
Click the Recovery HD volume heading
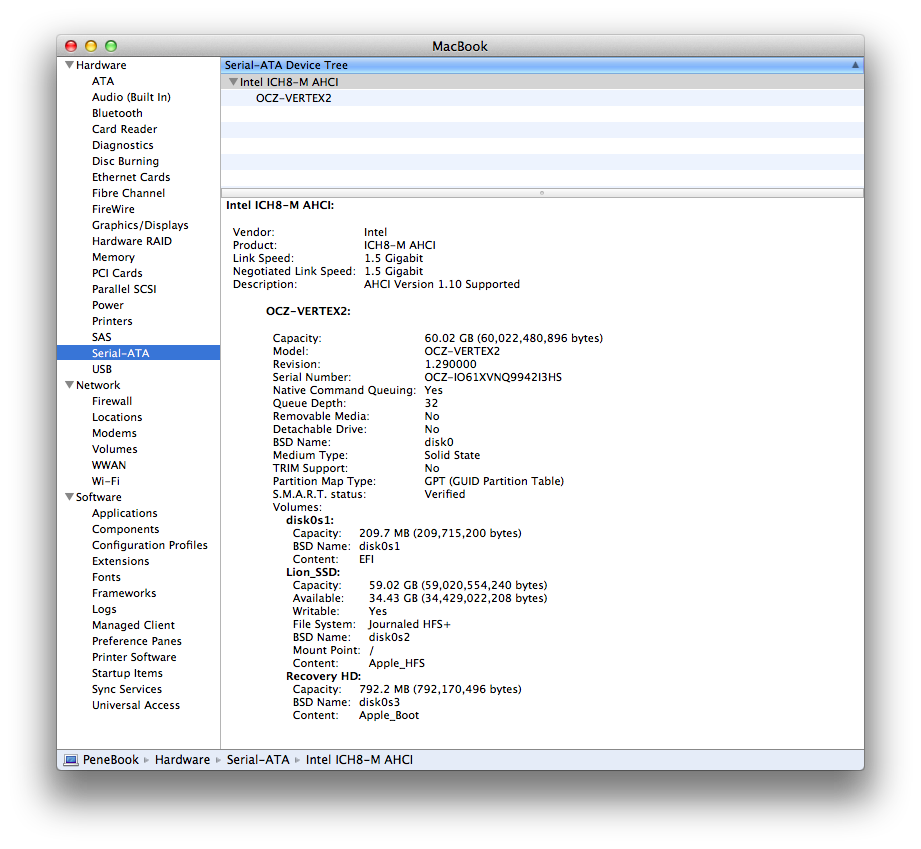tap(323, 676)
